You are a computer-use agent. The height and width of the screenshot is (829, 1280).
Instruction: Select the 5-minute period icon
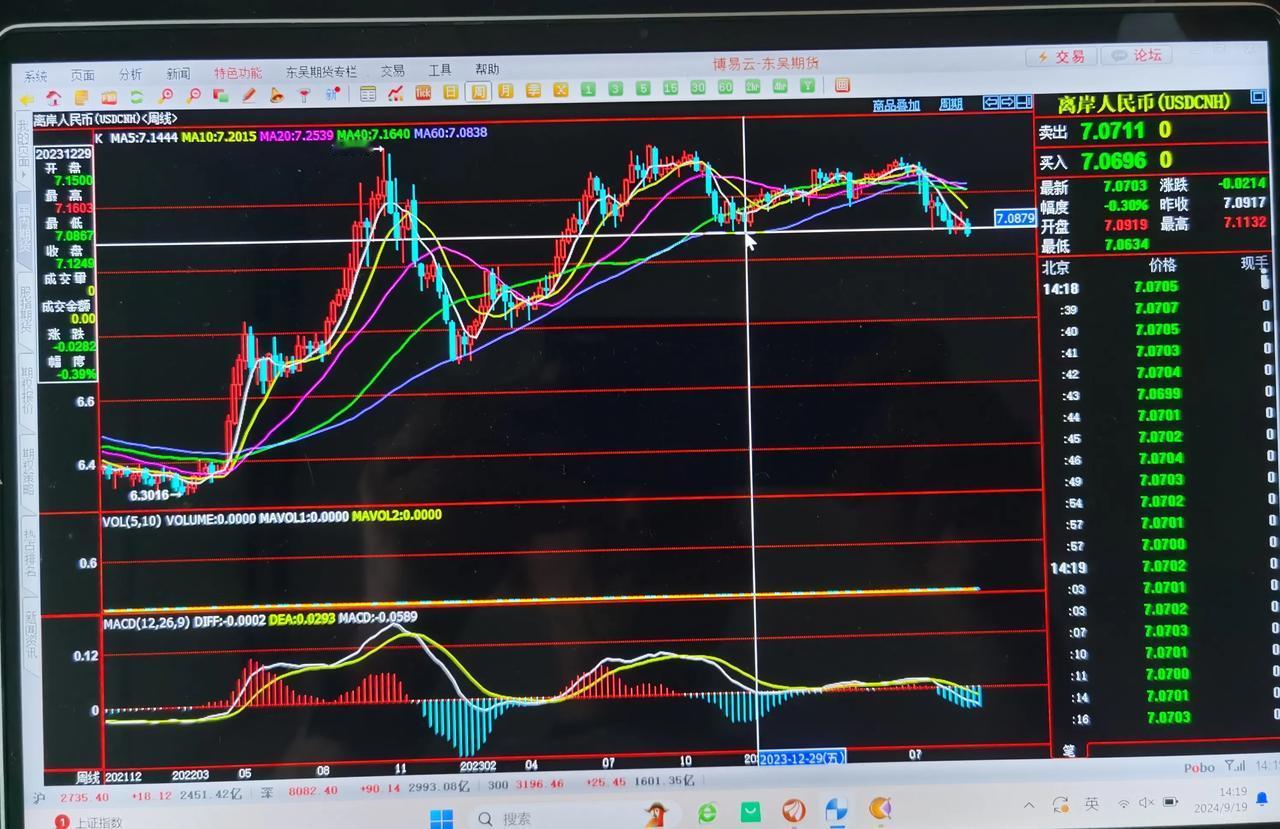point(643,88)
